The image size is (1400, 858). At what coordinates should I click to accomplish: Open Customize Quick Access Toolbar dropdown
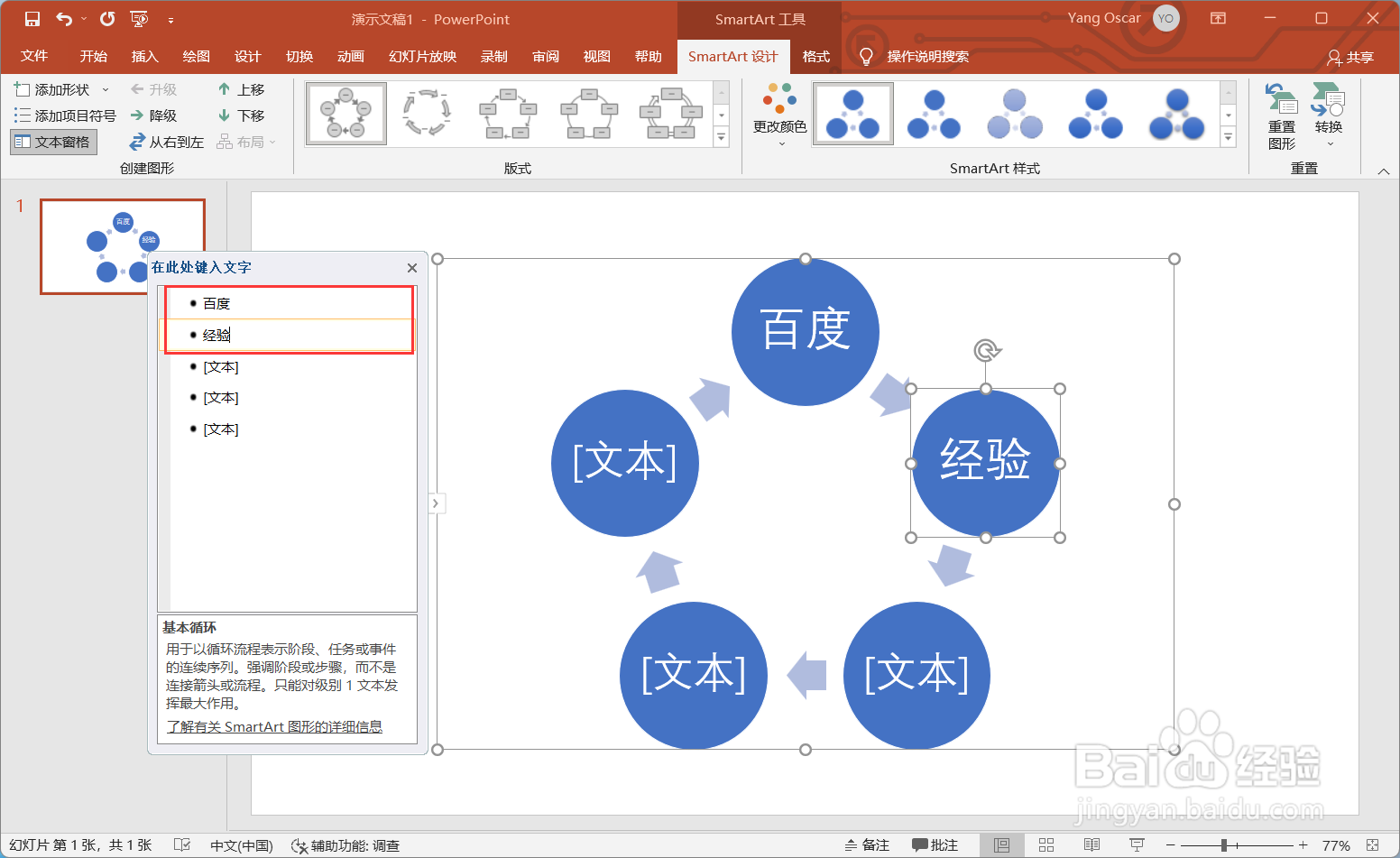170,20
